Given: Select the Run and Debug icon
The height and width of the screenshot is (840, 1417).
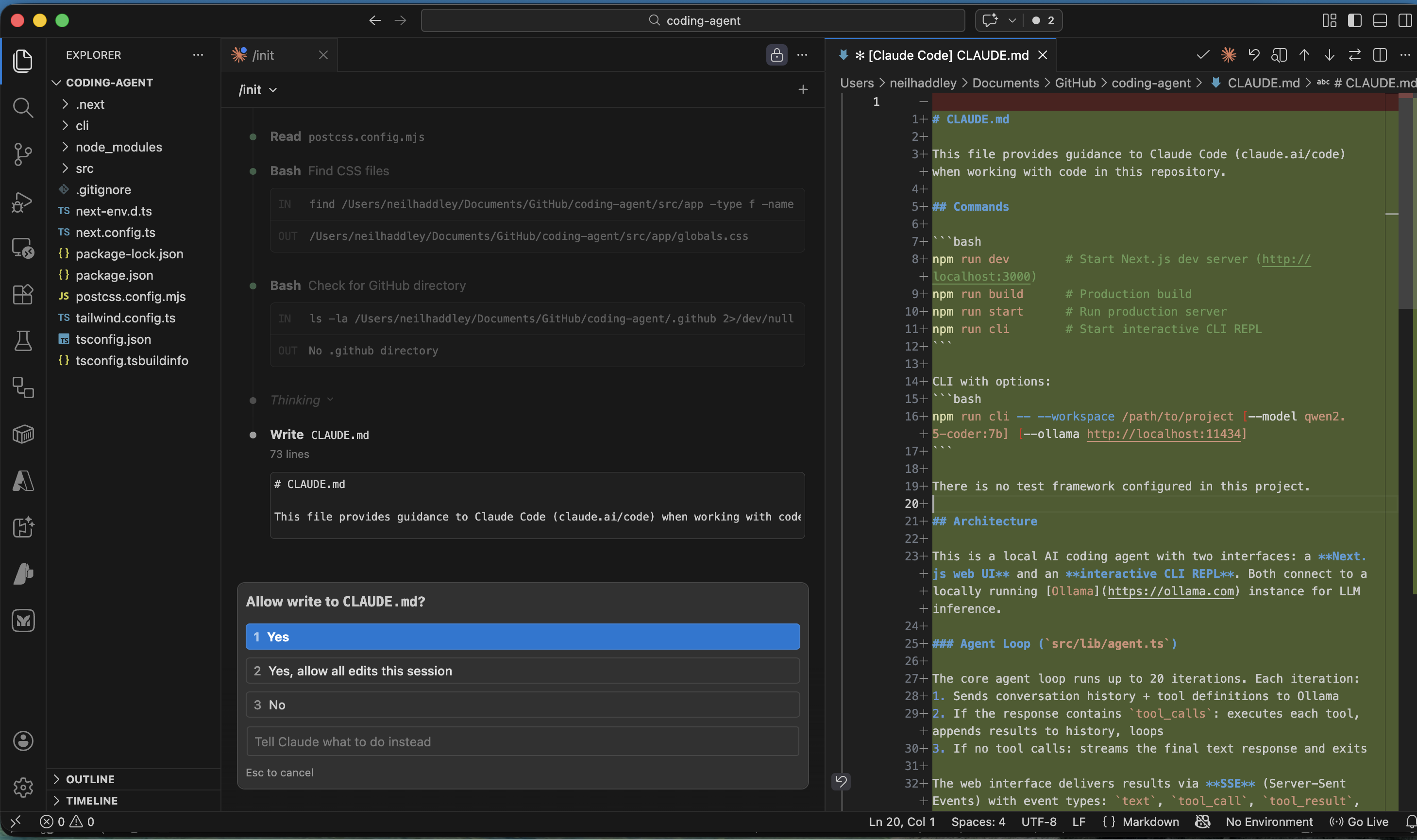Looking at the screenshot, I should point(23,202).
